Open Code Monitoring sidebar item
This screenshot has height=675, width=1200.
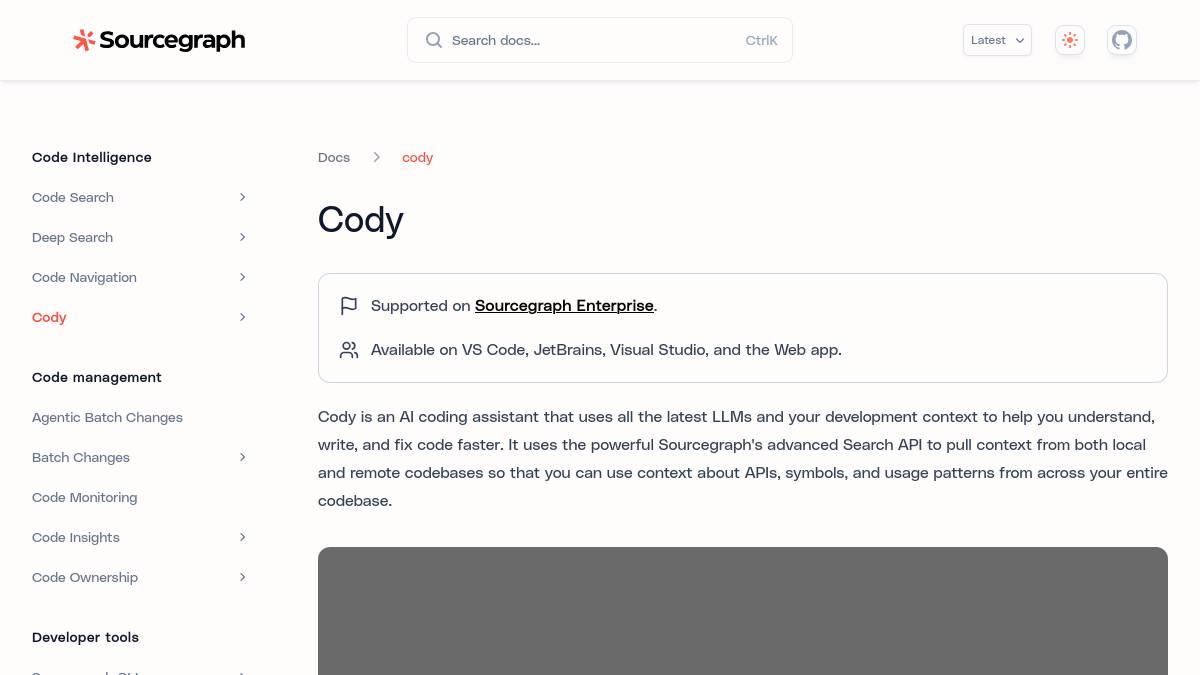(x=85, y=497)
